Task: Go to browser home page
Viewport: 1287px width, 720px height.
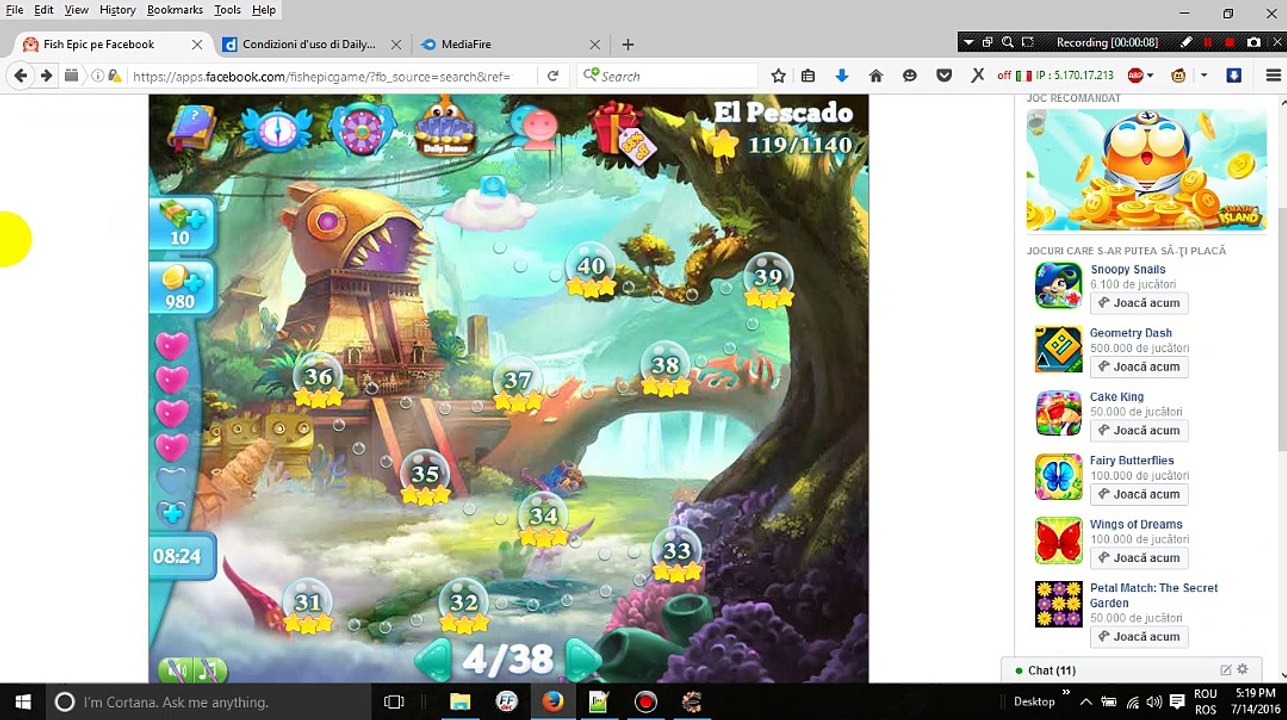Action: (x=876, y=76)
